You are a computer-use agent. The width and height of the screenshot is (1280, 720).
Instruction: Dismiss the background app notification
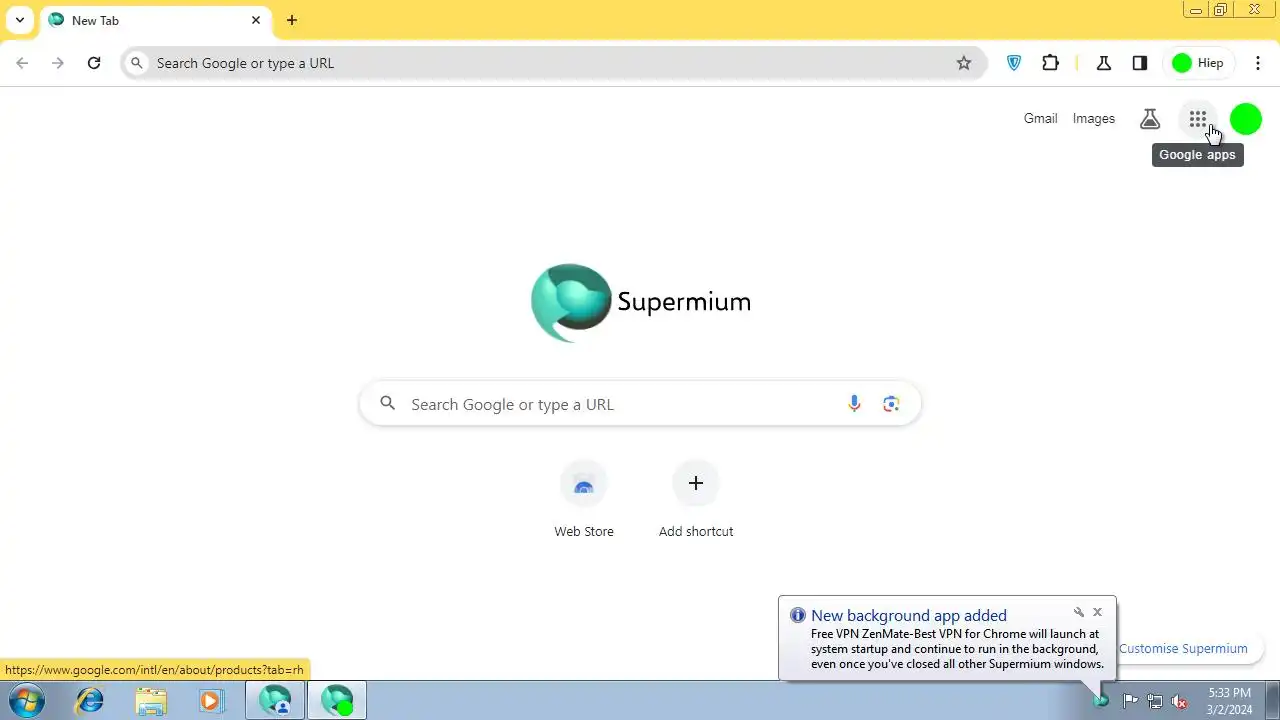1097,612
